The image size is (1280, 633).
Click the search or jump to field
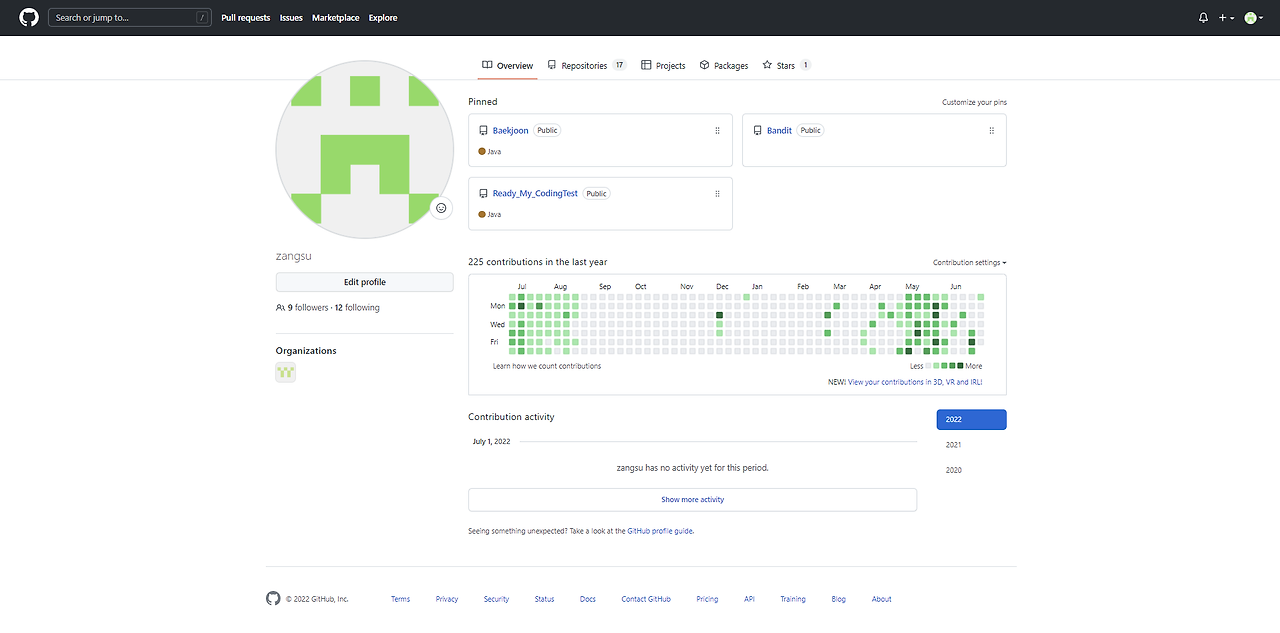(130, 17)
